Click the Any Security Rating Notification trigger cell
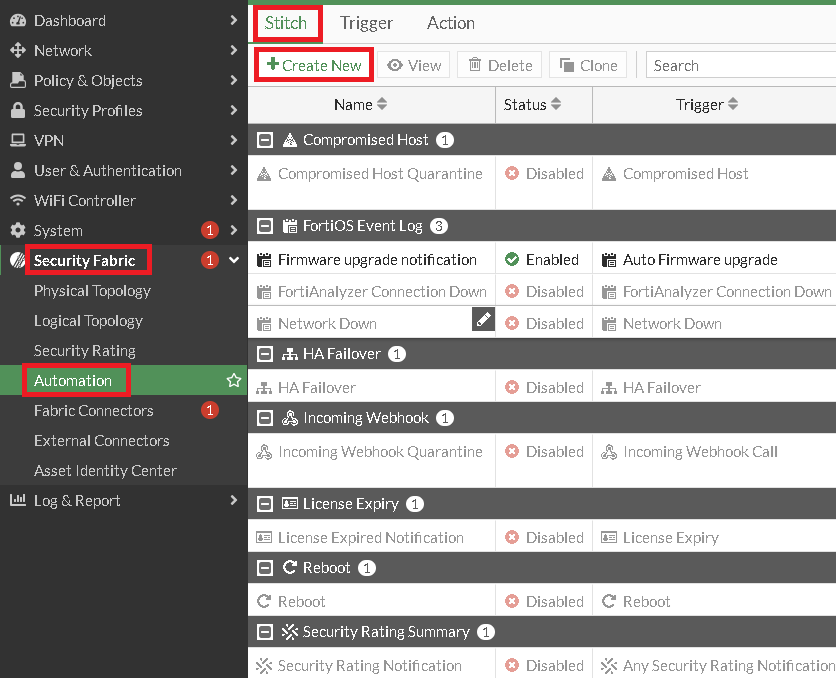 tap(728, 665)
